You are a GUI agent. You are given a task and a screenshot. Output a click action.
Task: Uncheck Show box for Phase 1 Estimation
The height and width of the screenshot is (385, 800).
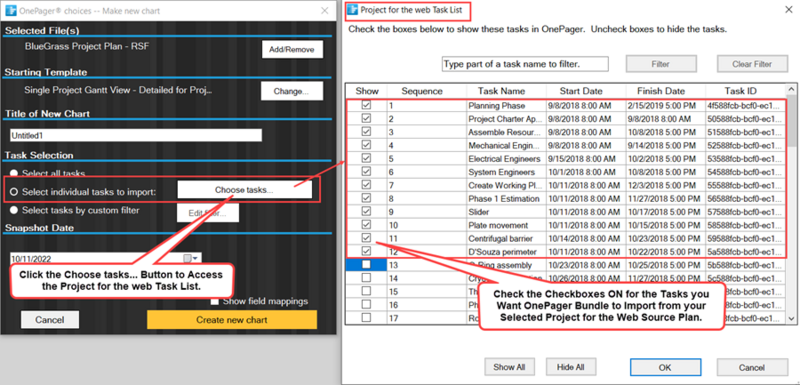click(x=366, y=198)
